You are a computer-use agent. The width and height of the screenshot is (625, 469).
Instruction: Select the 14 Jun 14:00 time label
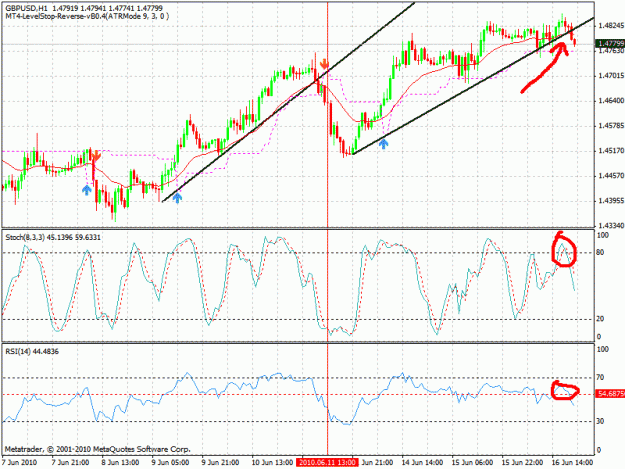422,463
